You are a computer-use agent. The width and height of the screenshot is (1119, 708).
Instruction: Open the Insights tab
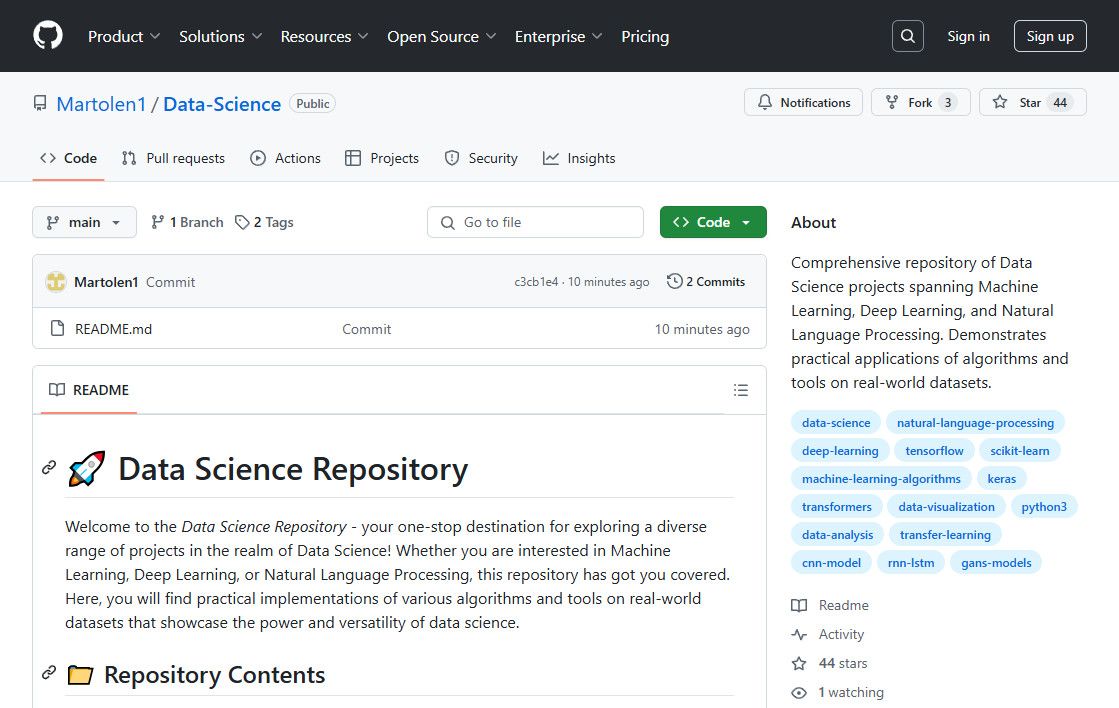tap(592, 158)
